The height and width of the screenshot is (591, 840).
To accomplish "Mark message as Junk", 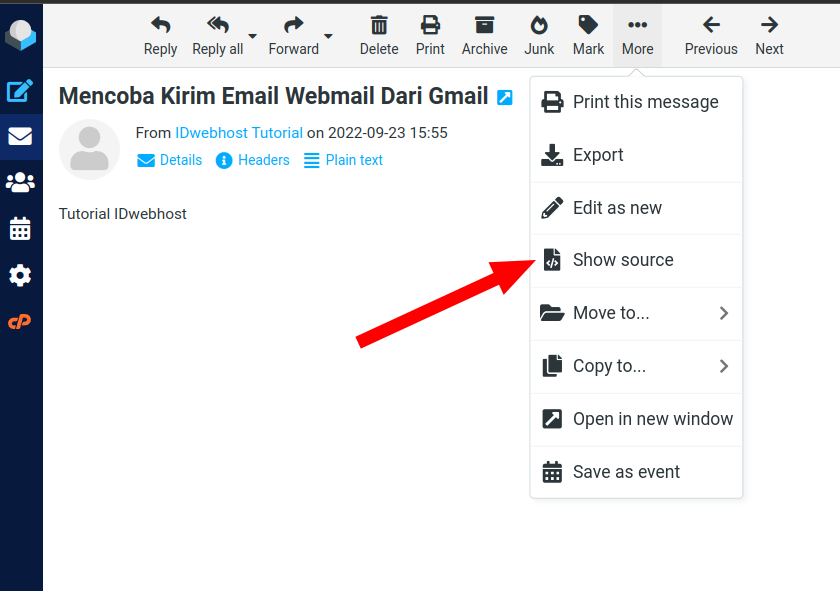I will [539, 36].
